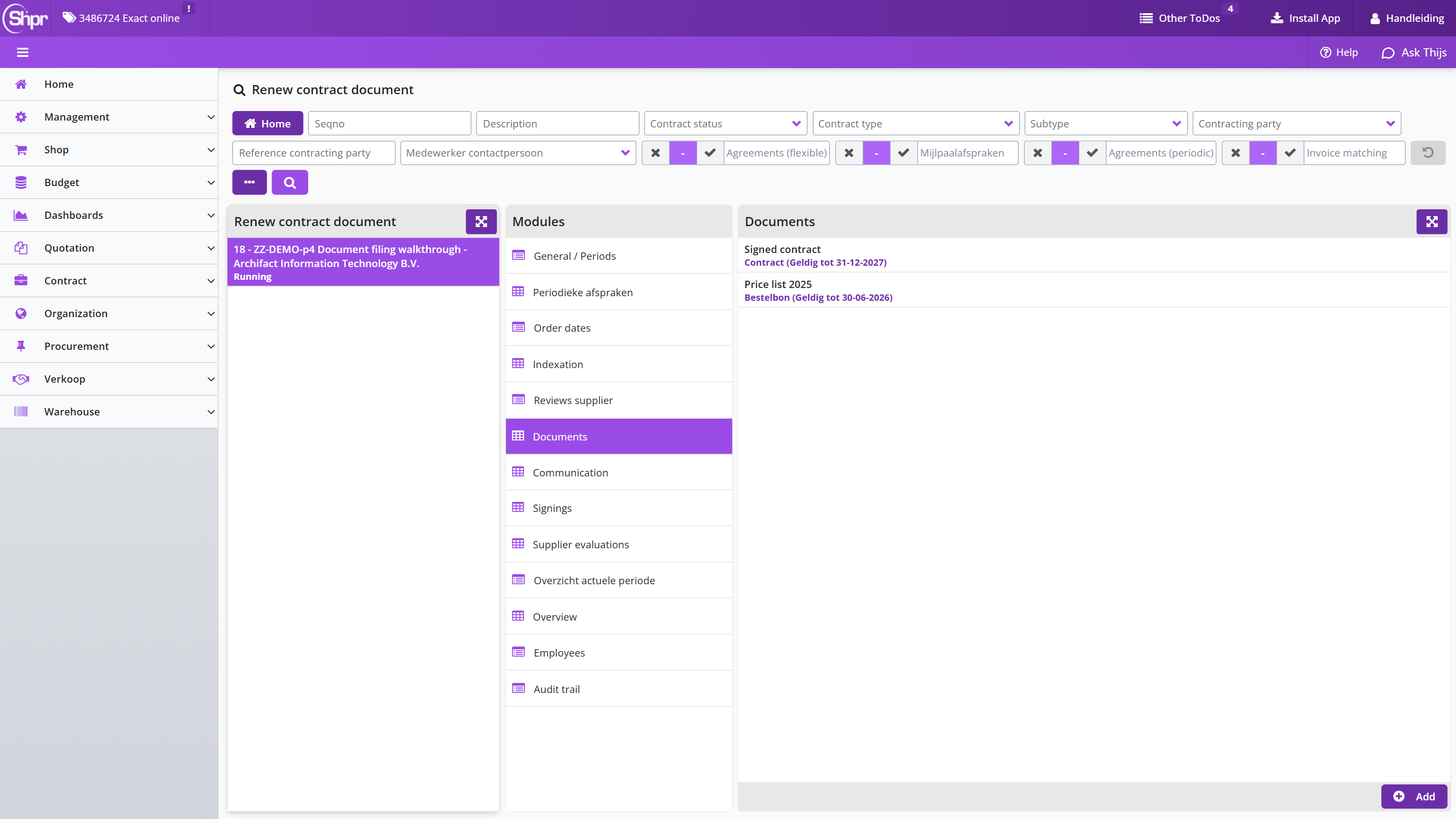Open Other ToDos in the top bar
Image resolution: width=1456 pixels, height=819 pixels.
point(1180,18)
